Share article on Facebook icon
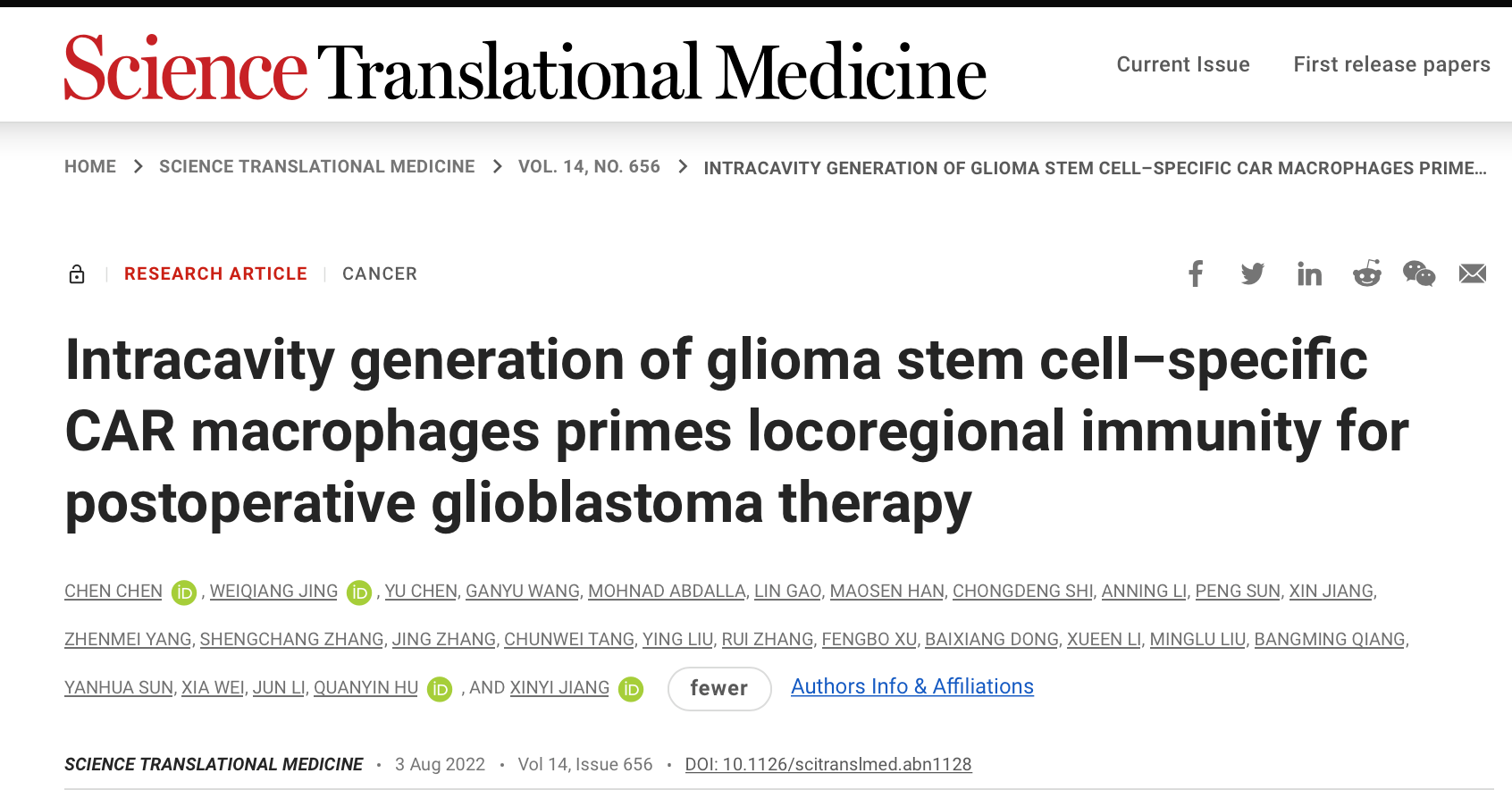Screen dimensions: 1512x790 pyautogui.click(x=1196, y=273)
